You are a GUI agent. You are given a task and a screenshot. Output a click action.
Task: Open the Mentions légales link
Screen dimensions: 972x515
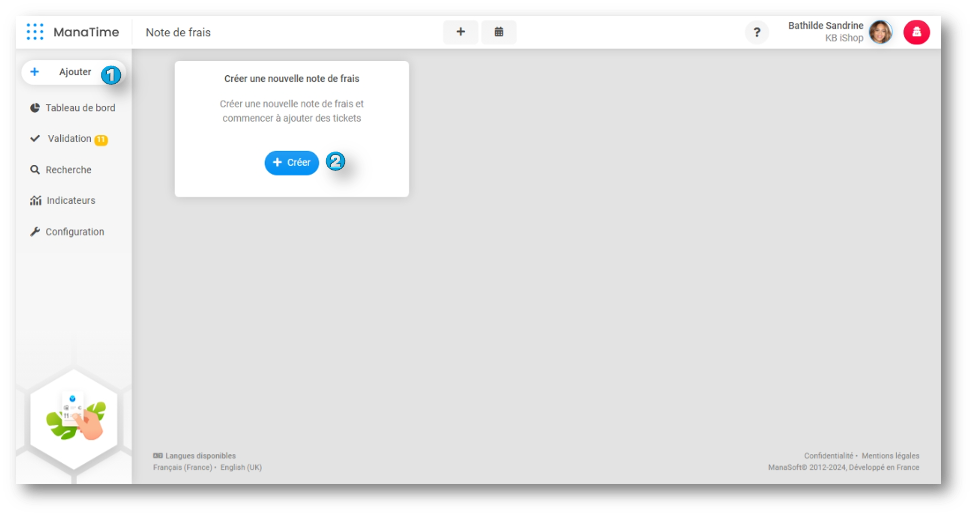890,456
